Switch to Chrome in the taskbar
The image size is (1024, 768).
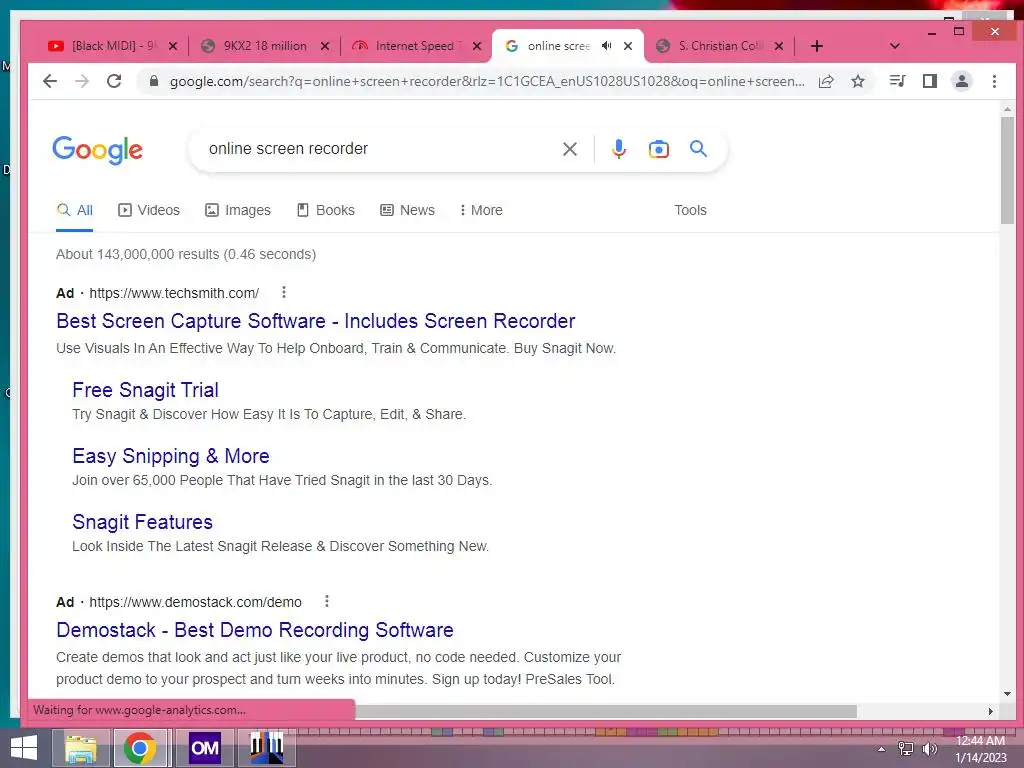click(x=140, y=748)
